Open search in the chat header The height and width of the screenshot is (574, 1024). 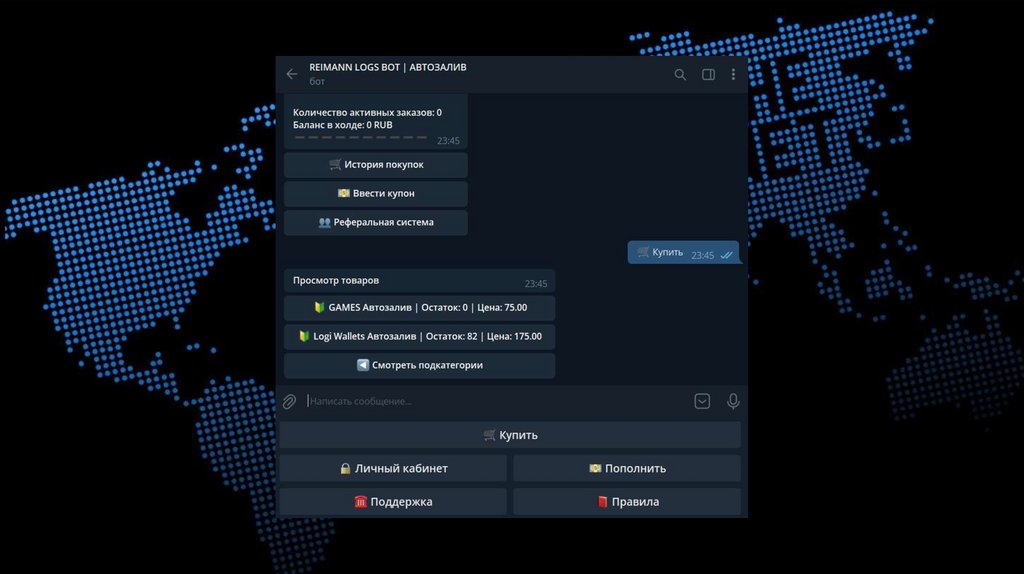(680, 74)
